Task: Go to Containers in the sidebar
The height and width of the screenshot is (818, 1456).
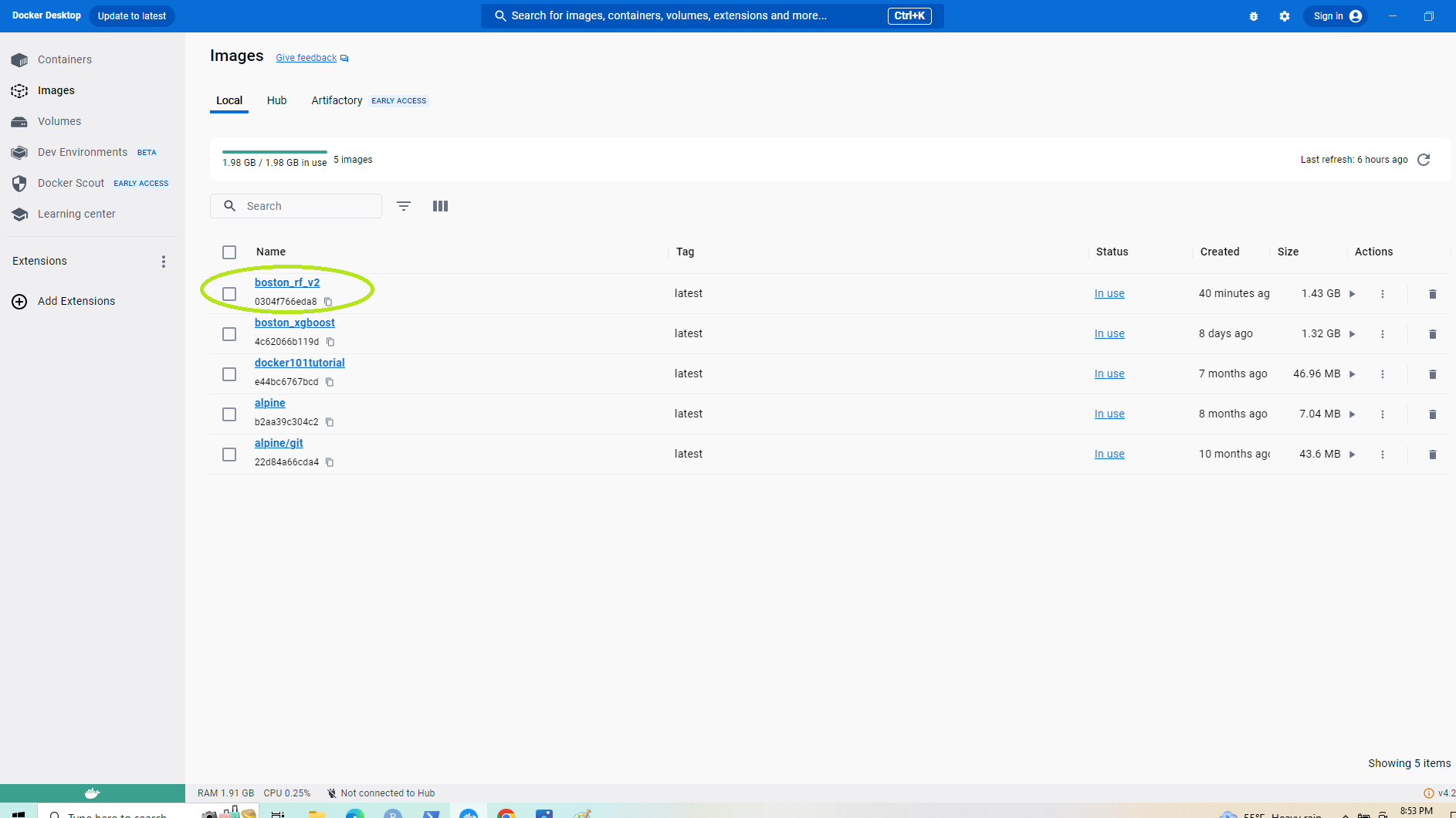Action: (65, 59)
